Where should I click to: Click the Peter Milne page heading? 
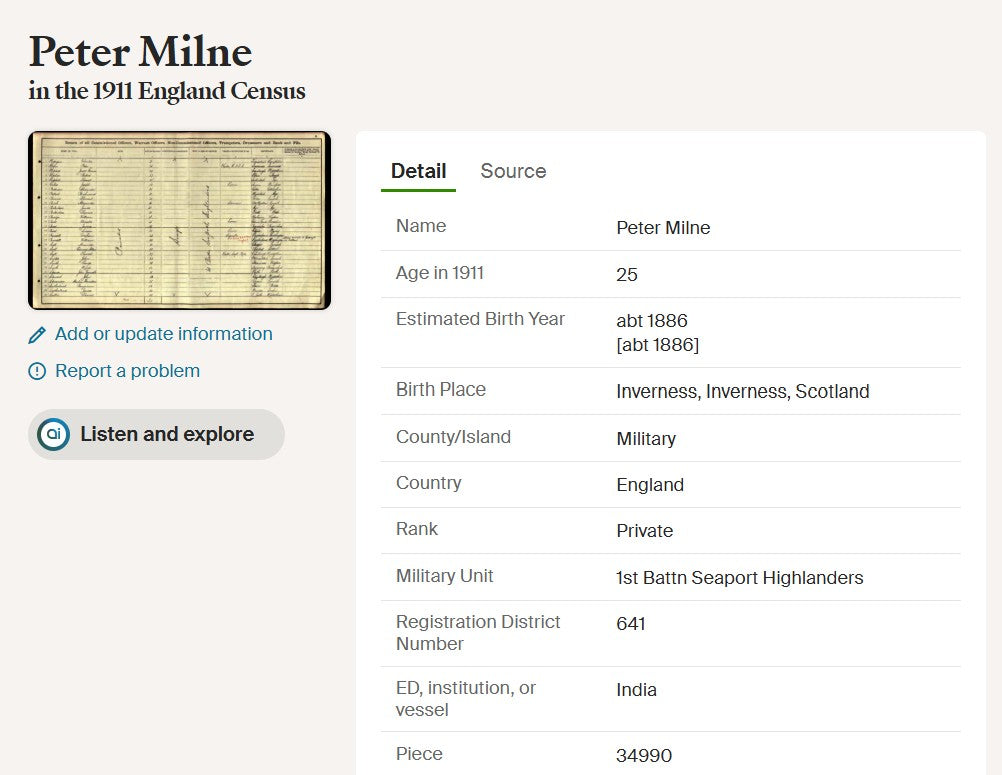pos(141,51)
